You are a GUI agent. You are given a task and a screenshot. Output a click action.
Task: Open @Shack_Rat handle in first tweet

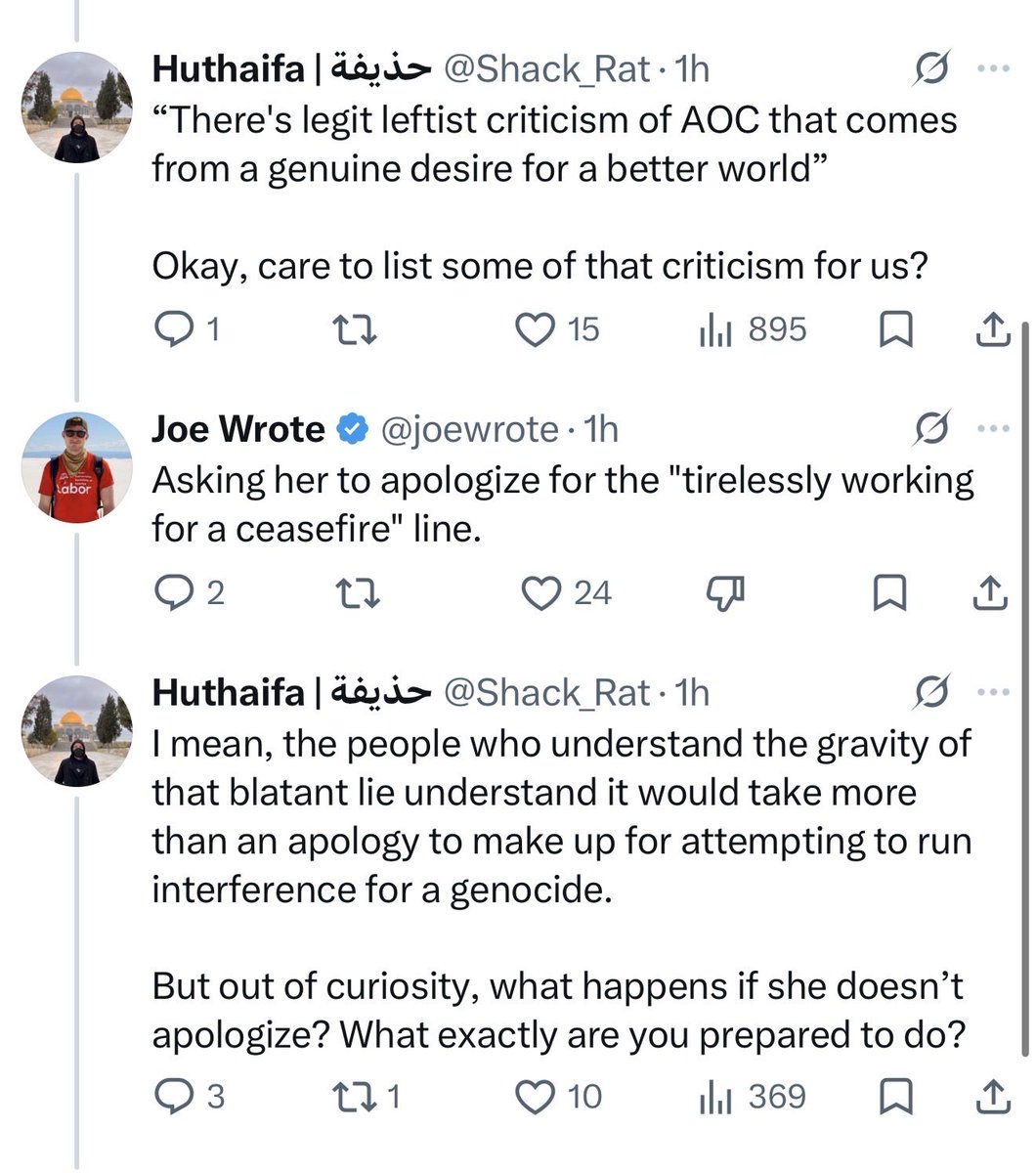(x=547, y=68)
